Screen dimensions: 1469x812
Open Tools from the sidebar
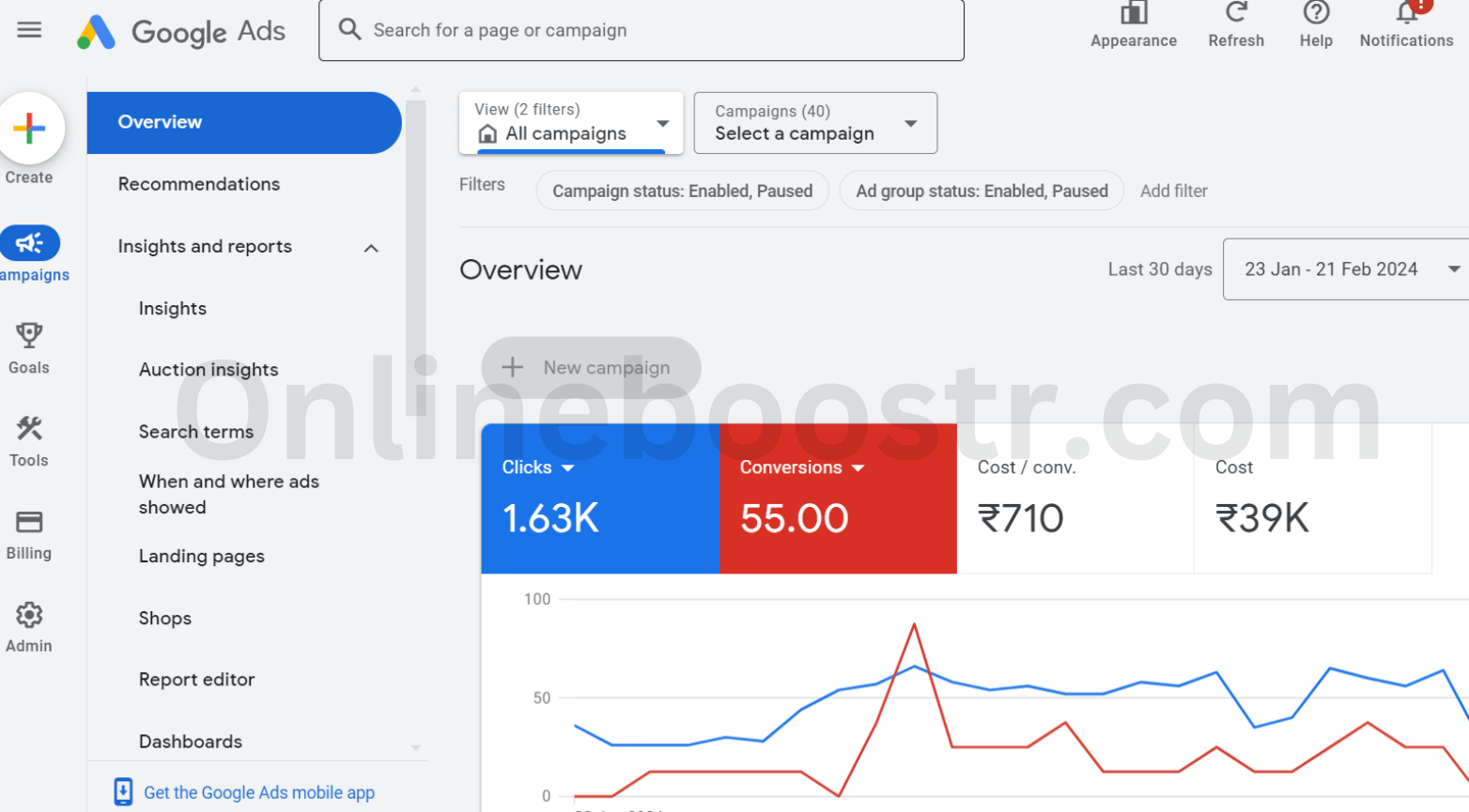click(x=29, y=430)
